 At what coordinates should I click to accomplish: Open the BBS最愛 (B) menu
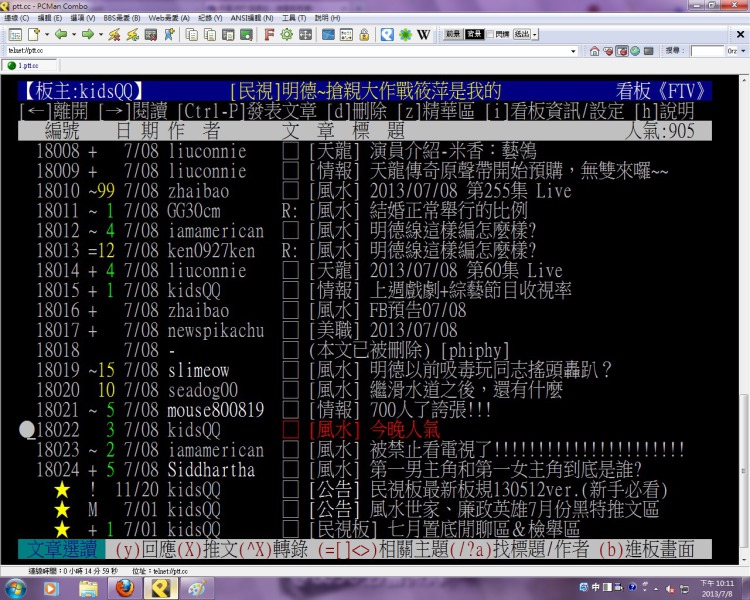pos(122,18)
